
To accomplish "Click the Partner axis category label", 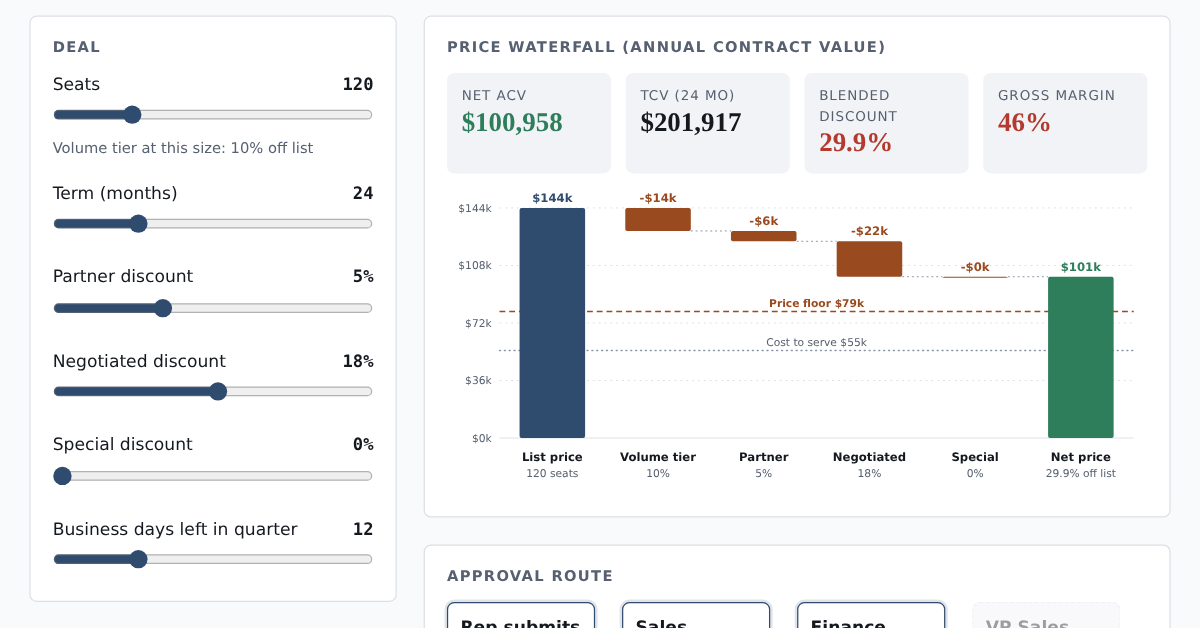I will point(764,457).
